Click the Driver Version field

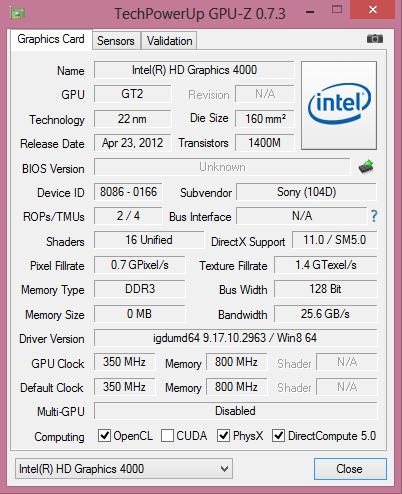click(x=235, y=338)
